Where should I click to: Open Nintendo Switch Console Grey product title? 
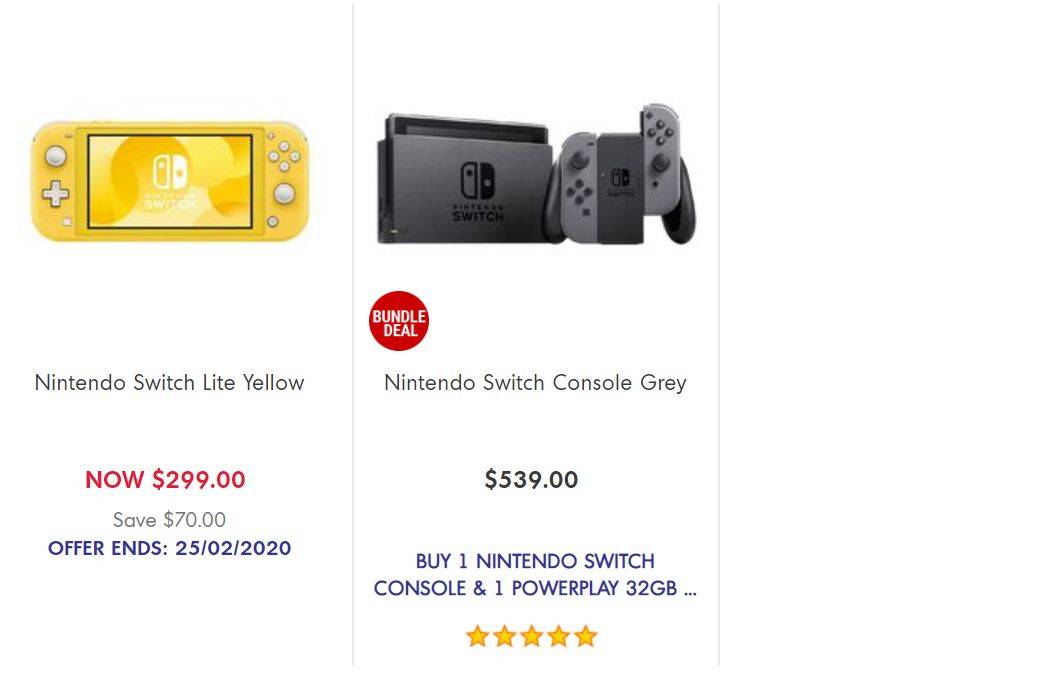[535, 383]
